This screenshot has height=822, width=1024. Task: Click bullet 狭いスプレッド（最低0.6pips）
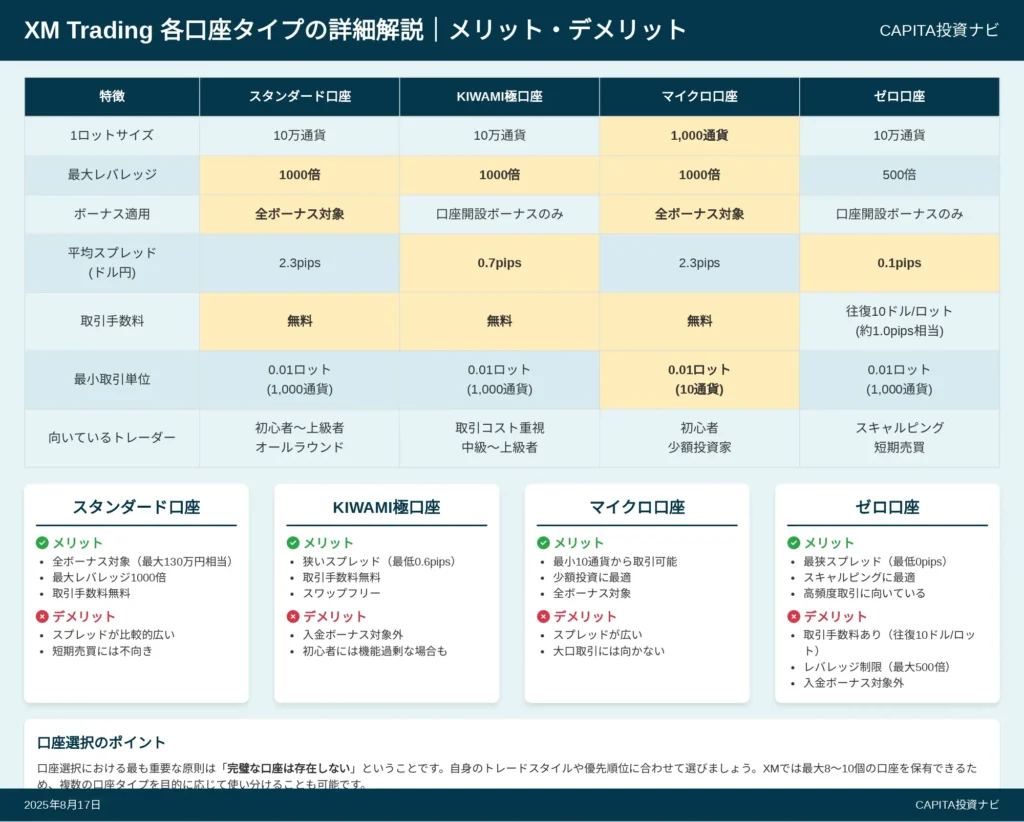(x=381, y=561)
